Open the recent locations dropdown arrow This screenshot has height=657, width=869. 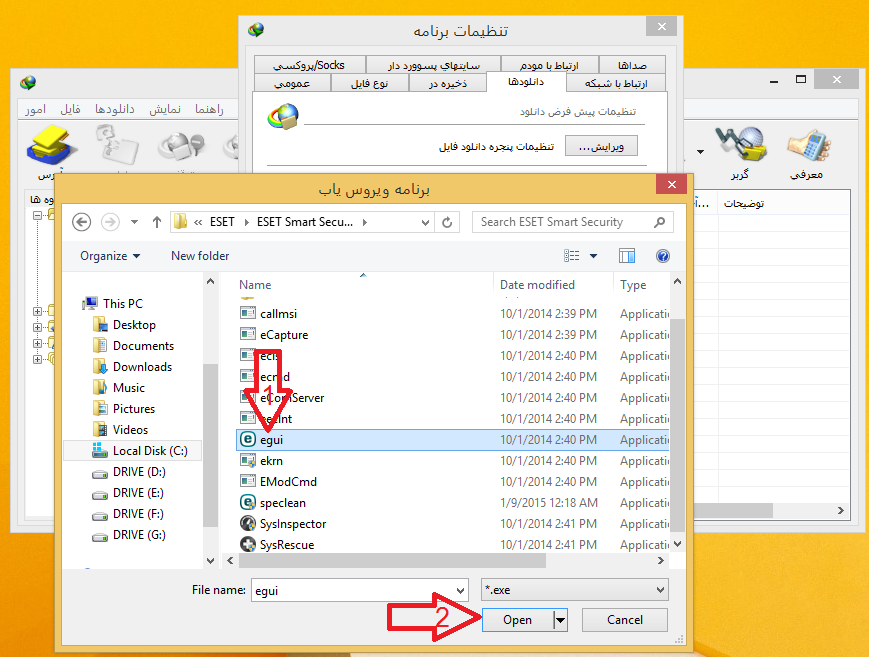(x=134, y=222)
